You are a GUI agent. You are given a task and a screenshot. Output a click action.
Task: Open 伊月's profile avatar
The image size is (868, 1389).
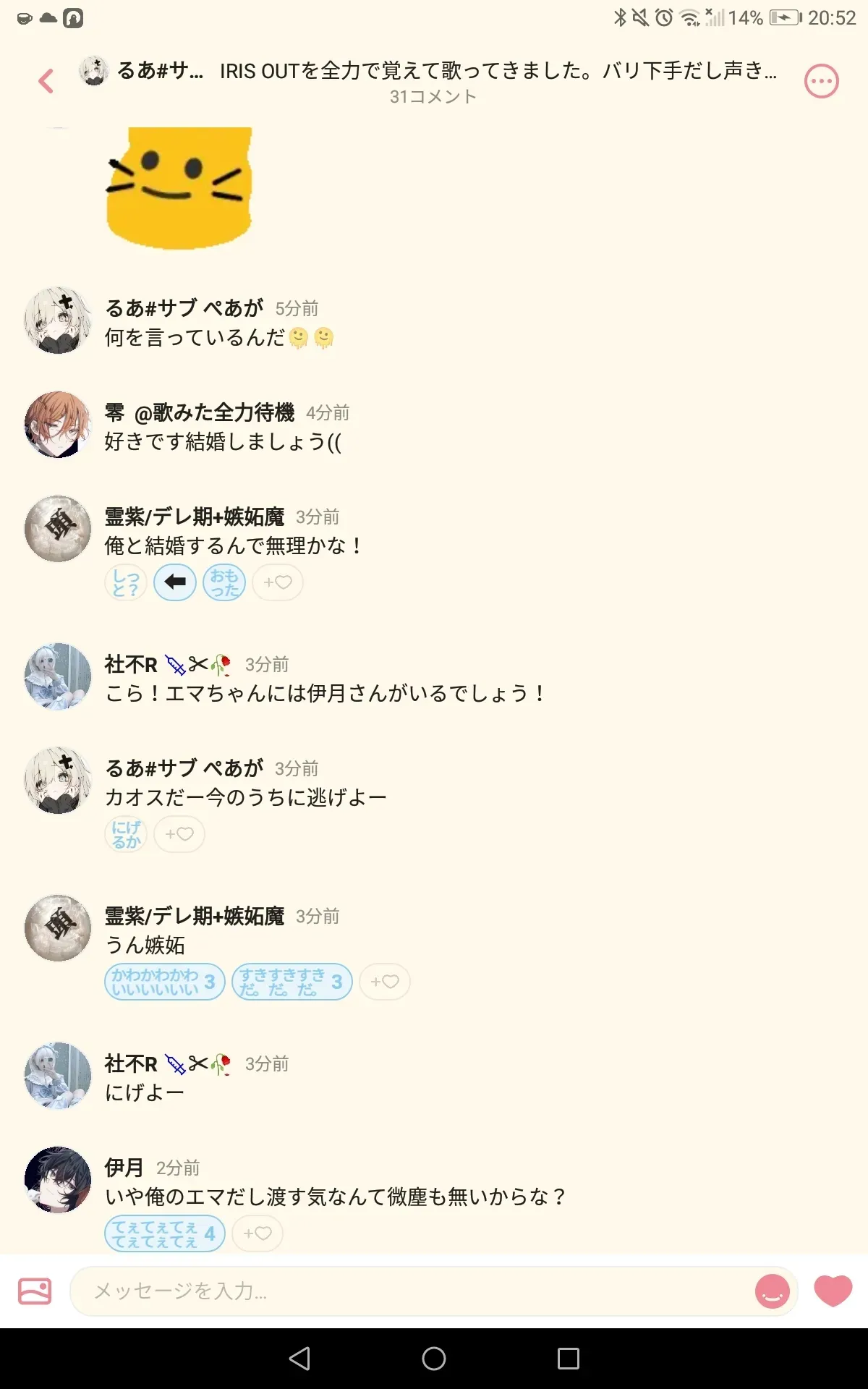58,1179
